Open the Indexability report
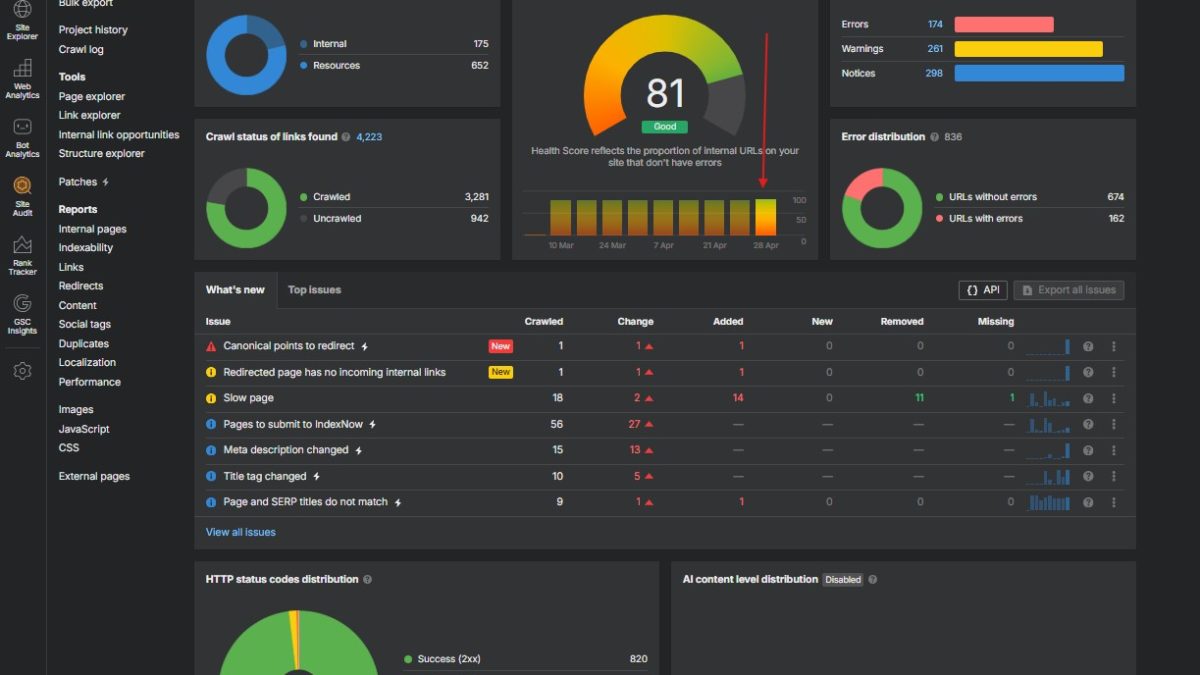 (x=86, y=247)
